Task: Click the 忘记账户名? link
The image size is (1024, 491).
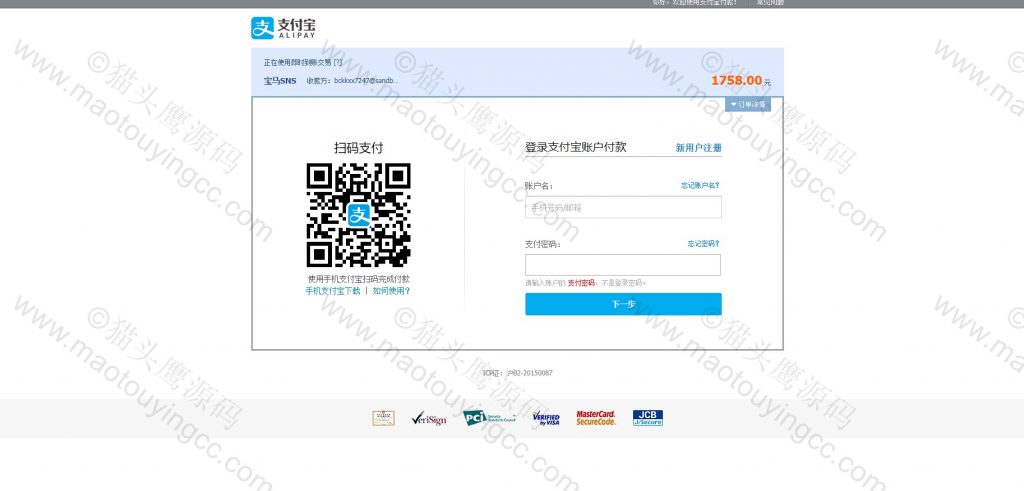Action: point(700,185)
